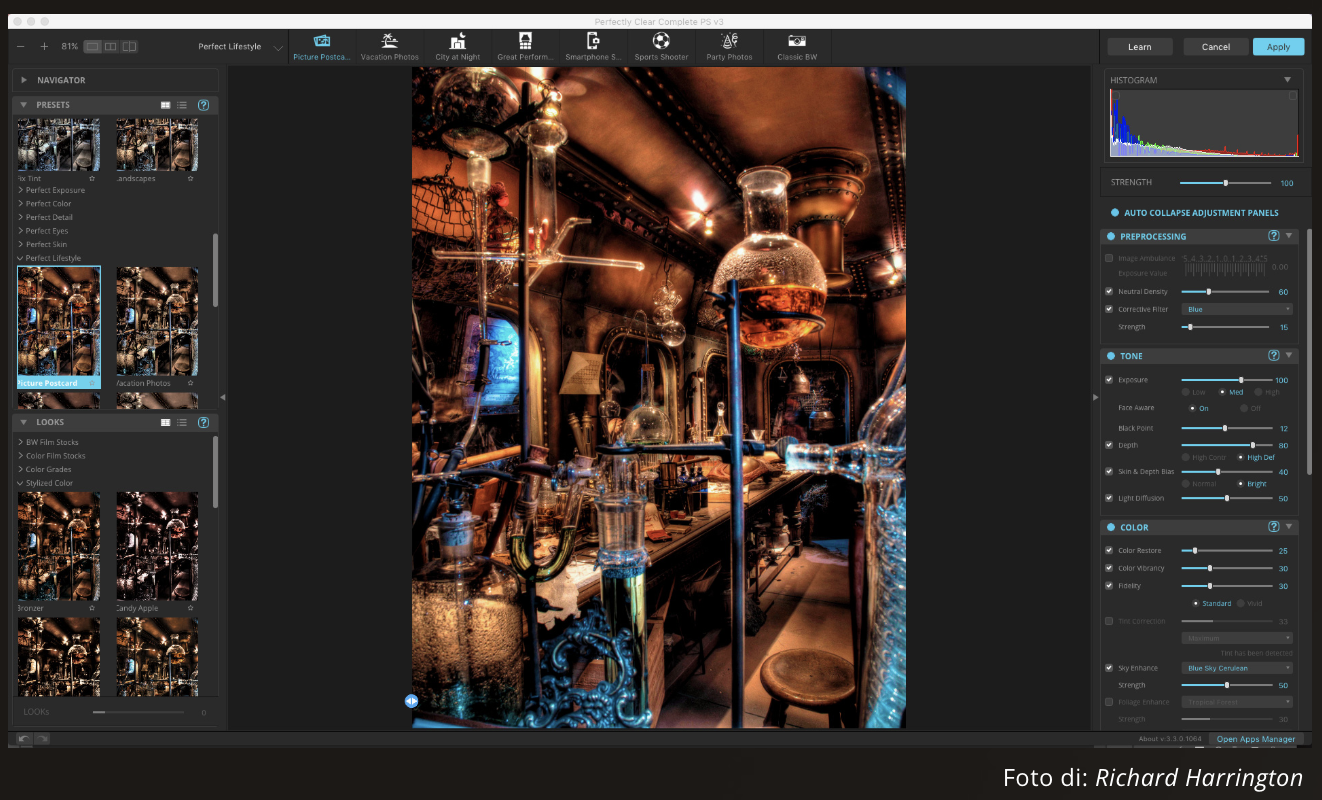Turn Face Aware Off radio button
This screenshot has height=800, width=1322.
coord(1245,408)
